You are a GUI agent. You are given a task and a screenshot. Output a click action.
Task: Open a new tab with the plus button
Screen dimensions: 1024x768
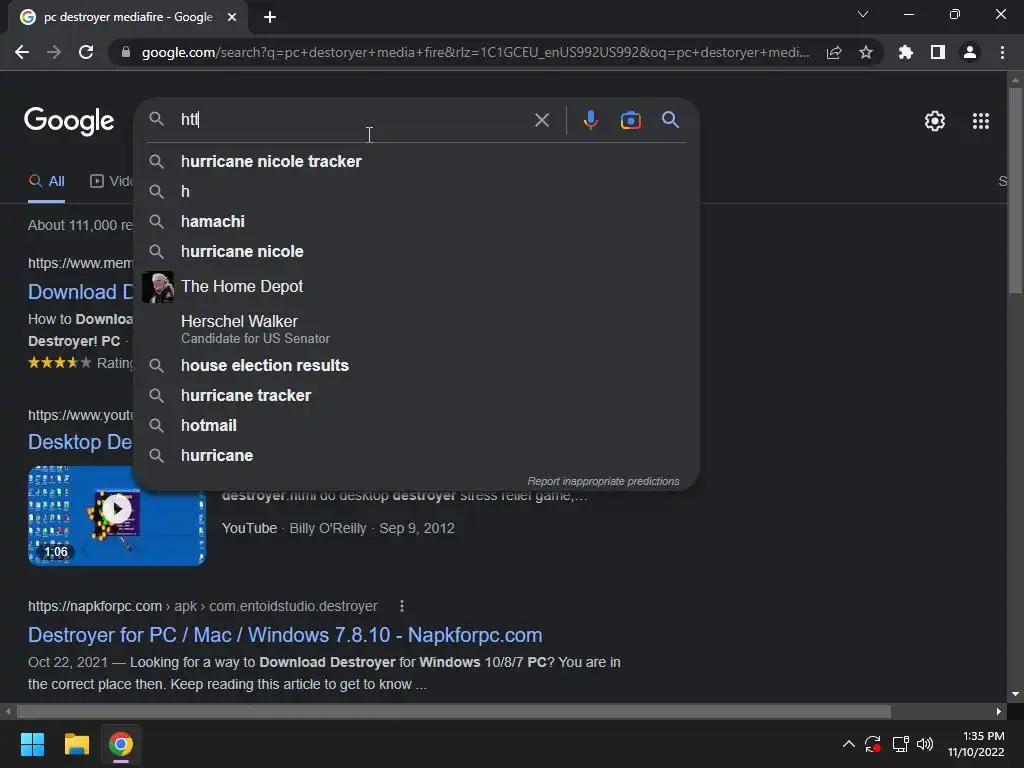(x=270, y=17)
